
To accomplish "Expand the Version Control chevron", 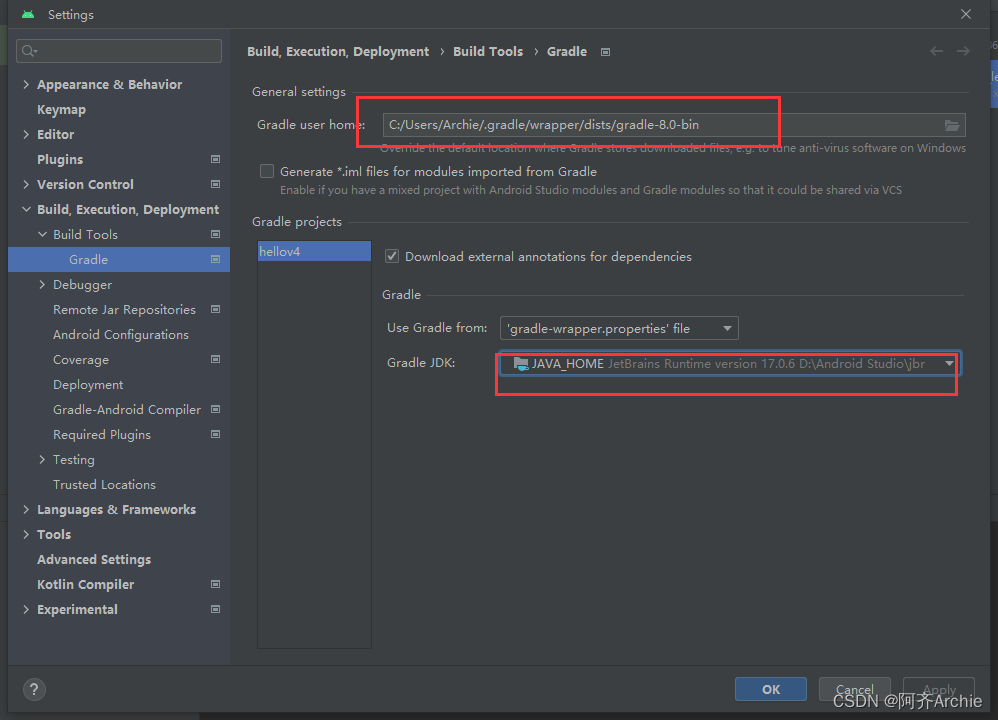I will [x=26, y=184].
